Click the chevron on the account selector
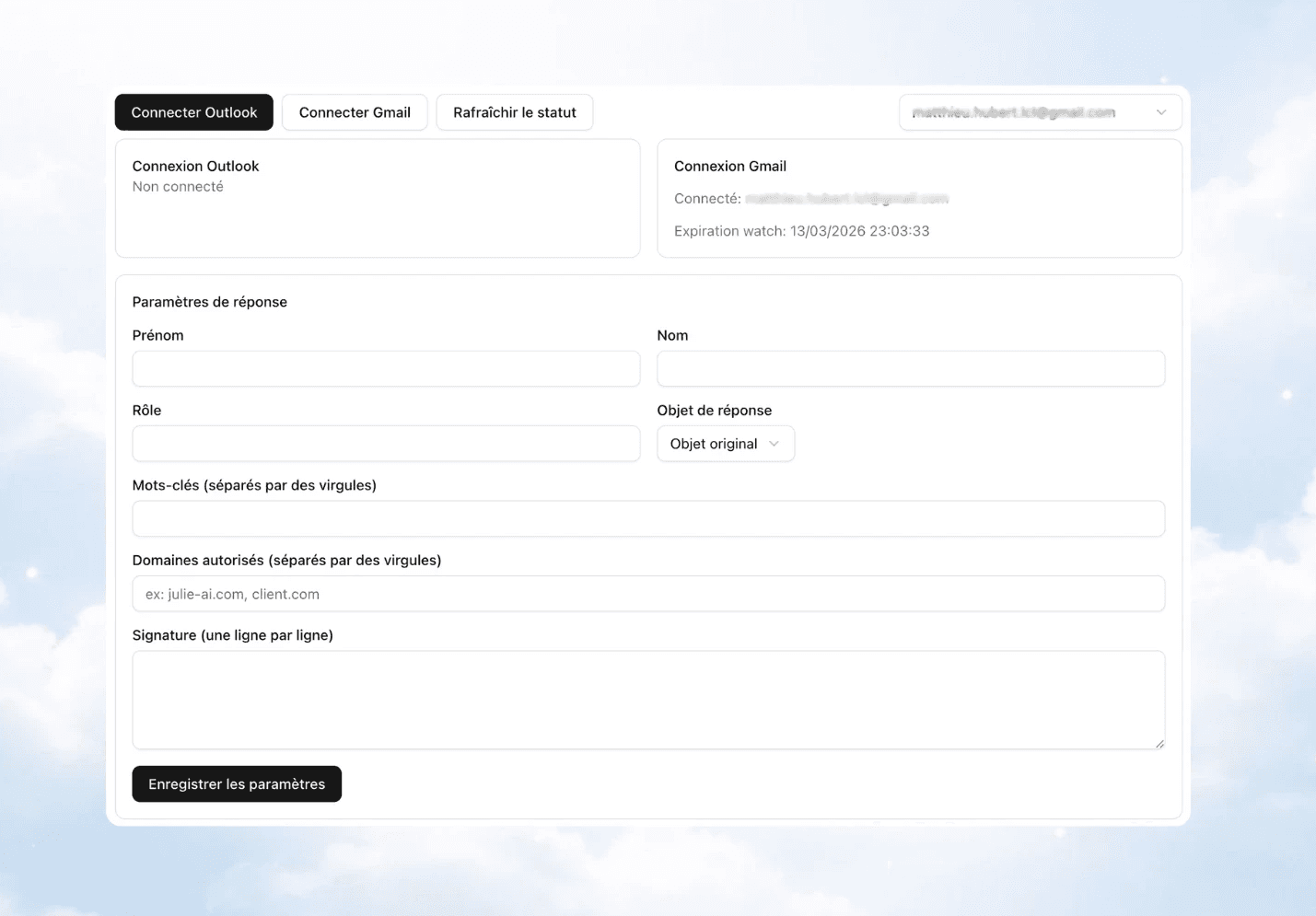 click(x=1160, y=111)
